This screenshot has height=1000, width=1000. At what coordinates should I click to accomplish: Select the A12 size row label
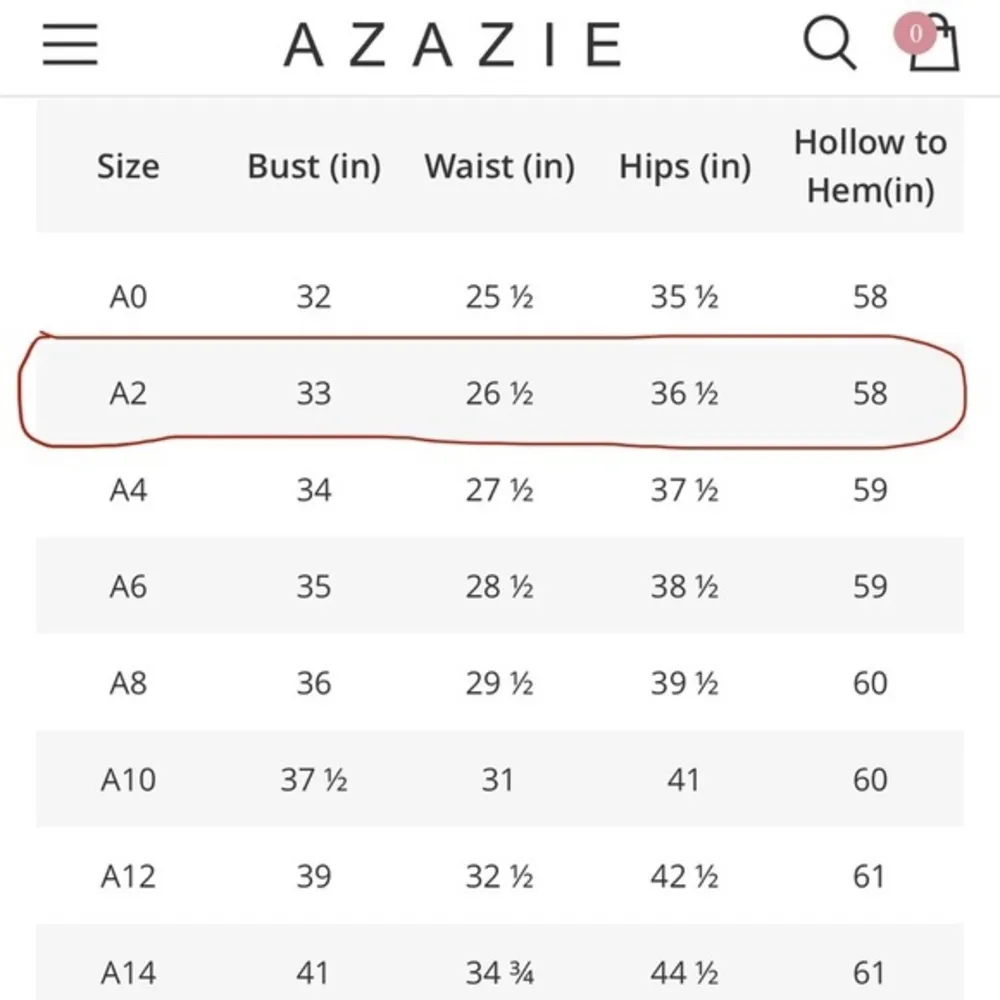(x=128, y=876)
